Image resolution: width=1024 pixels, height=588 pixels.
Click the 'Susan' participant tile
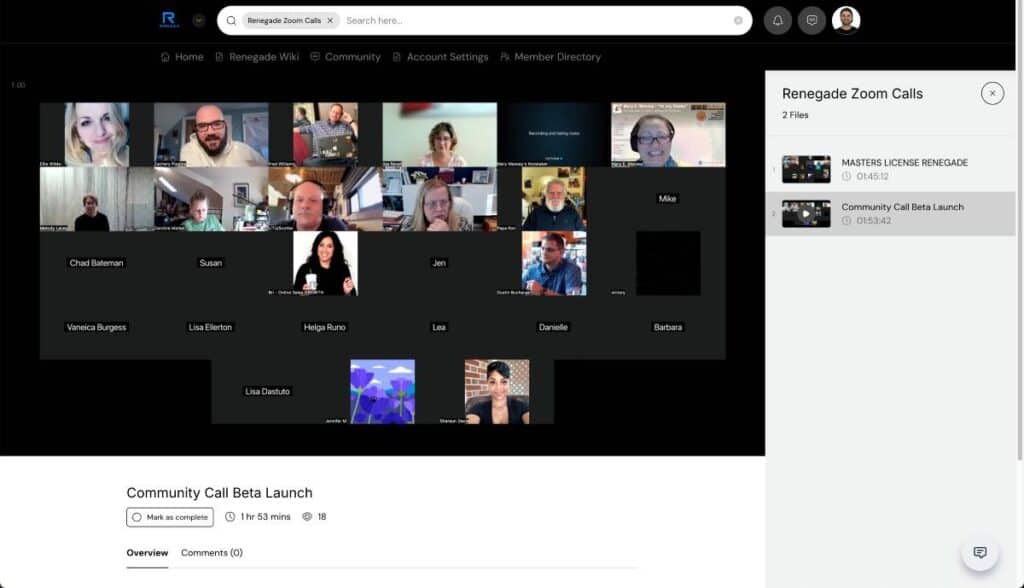(x=211, y=263)
